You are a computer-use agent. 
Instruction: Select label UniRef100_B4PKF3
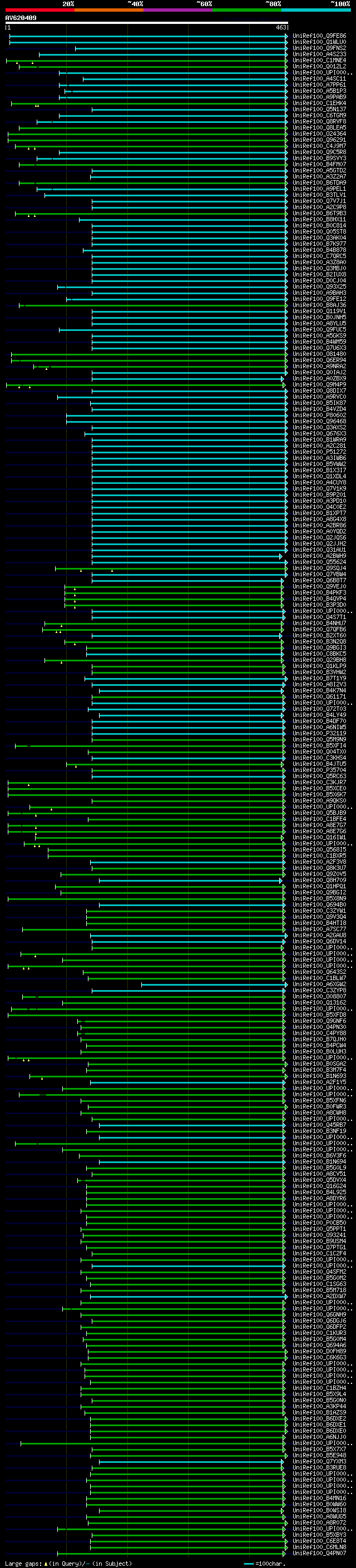pos(319,593)
